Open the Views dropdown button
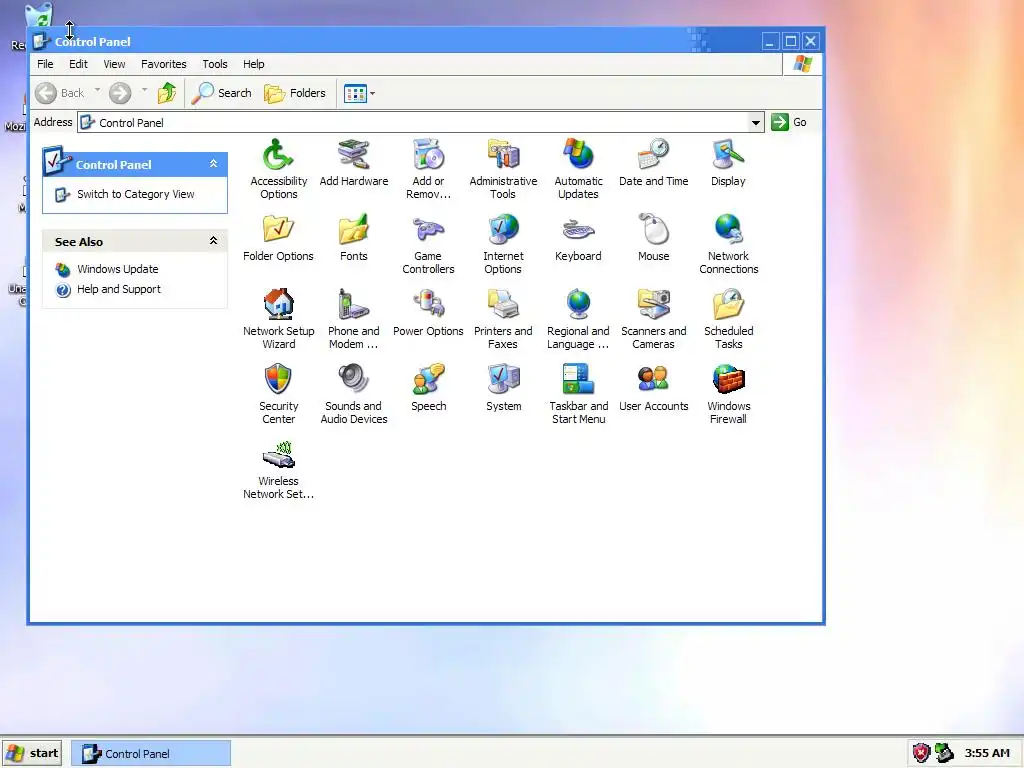The image size is (1024, 768). pyautogui.click(x=359, y=93)
